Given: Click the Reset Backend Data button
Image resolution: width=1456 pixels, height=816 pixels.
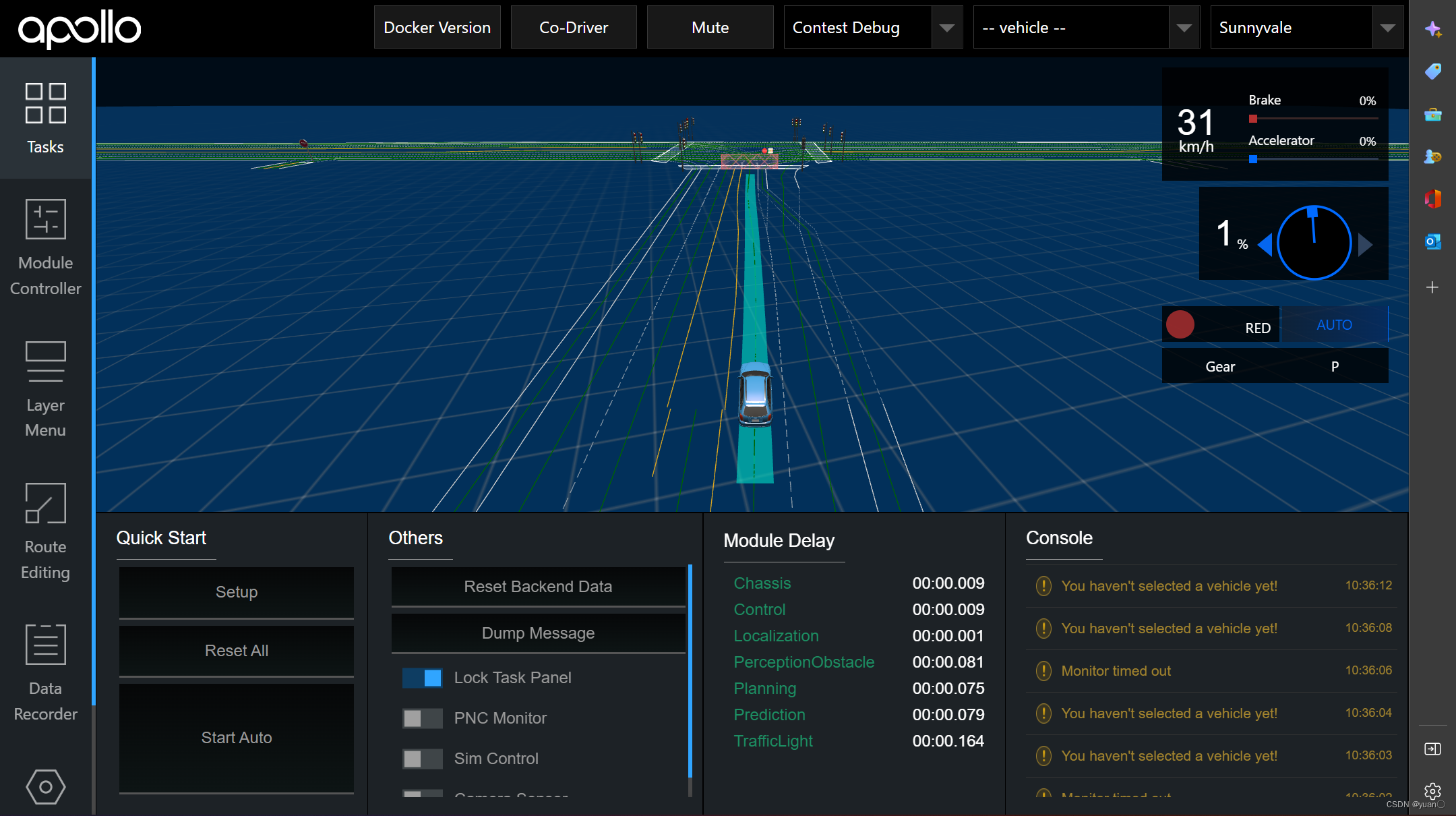Looking at the screenshot, I should 538,587.
